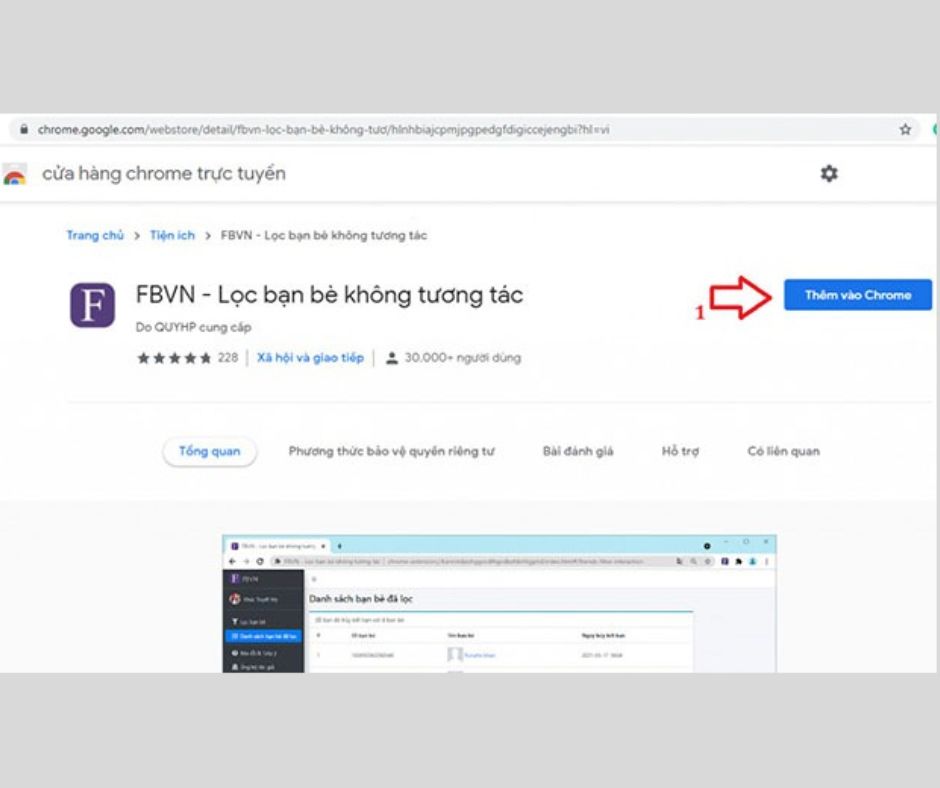
Task: Click the Do QUYHP cung cấp text
Action: click(194, 327)
